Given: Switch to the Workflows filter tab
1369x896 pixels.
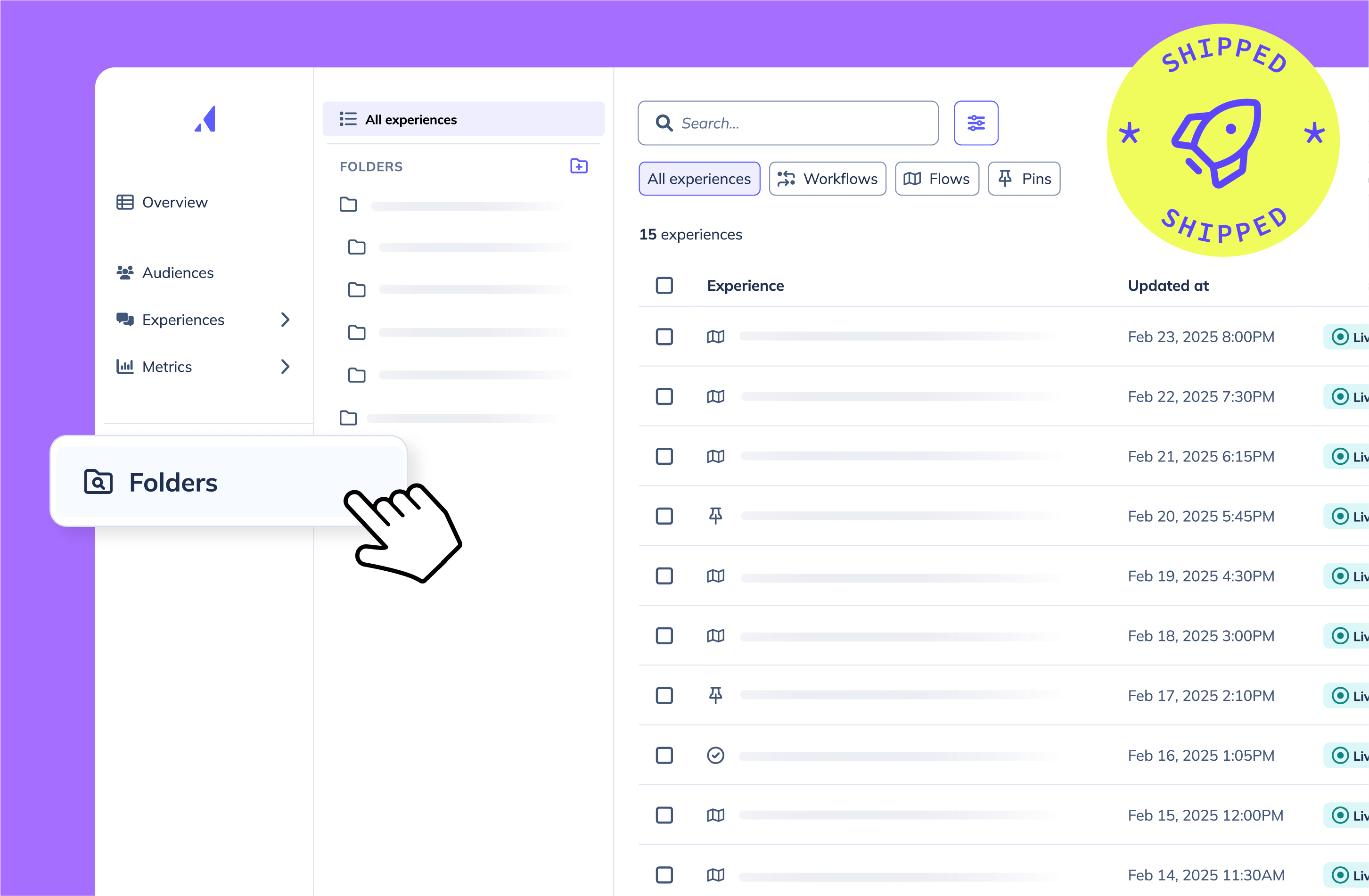Looking at the screenshot, I should pos(827,179).
